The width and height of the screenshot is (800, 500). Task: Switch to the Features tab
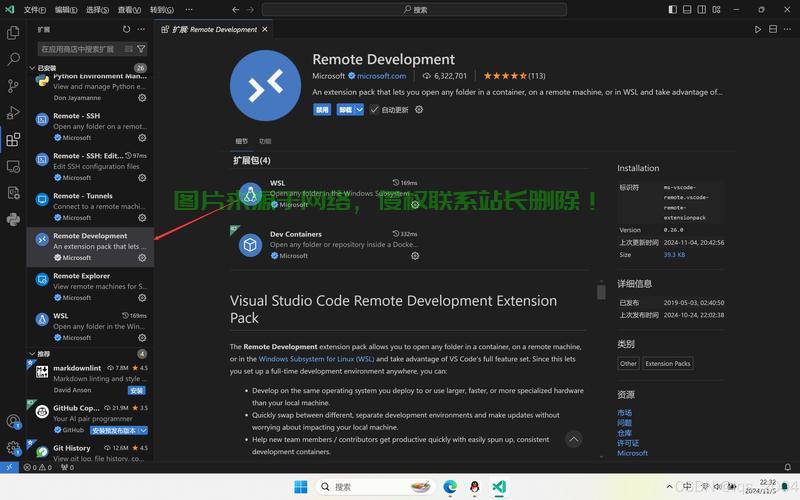(x=265, y=141)
